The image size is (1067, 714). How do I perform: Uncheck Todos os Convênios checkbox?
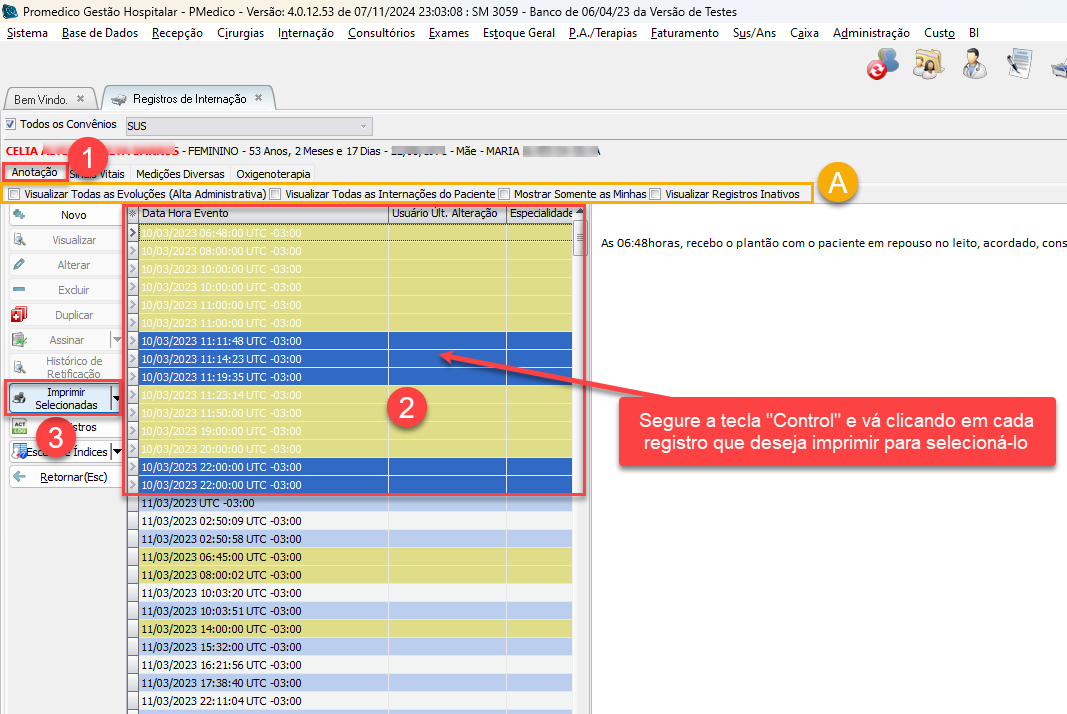coord(11,125)
